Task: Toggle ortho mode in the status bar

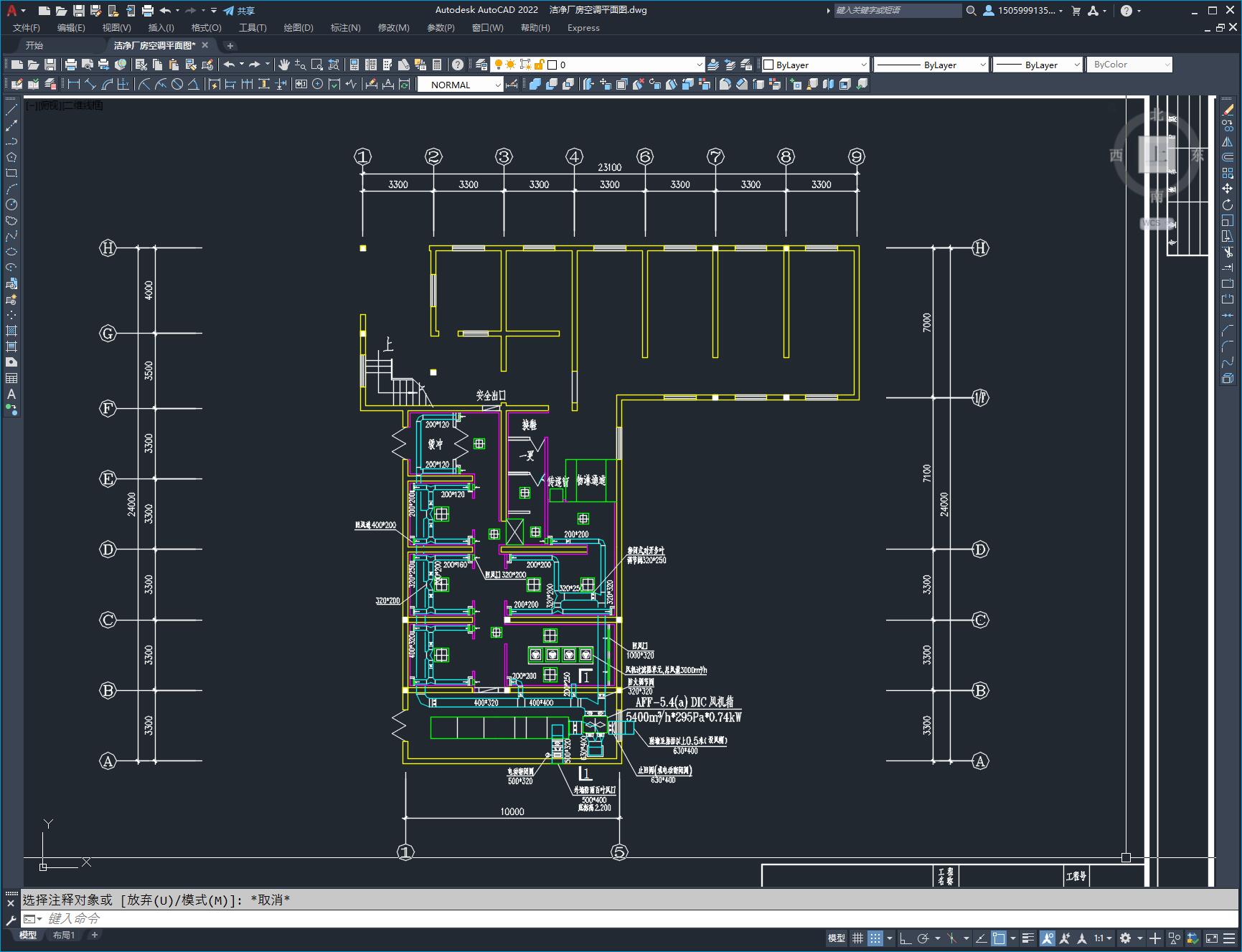Action: tap(905, 938)
